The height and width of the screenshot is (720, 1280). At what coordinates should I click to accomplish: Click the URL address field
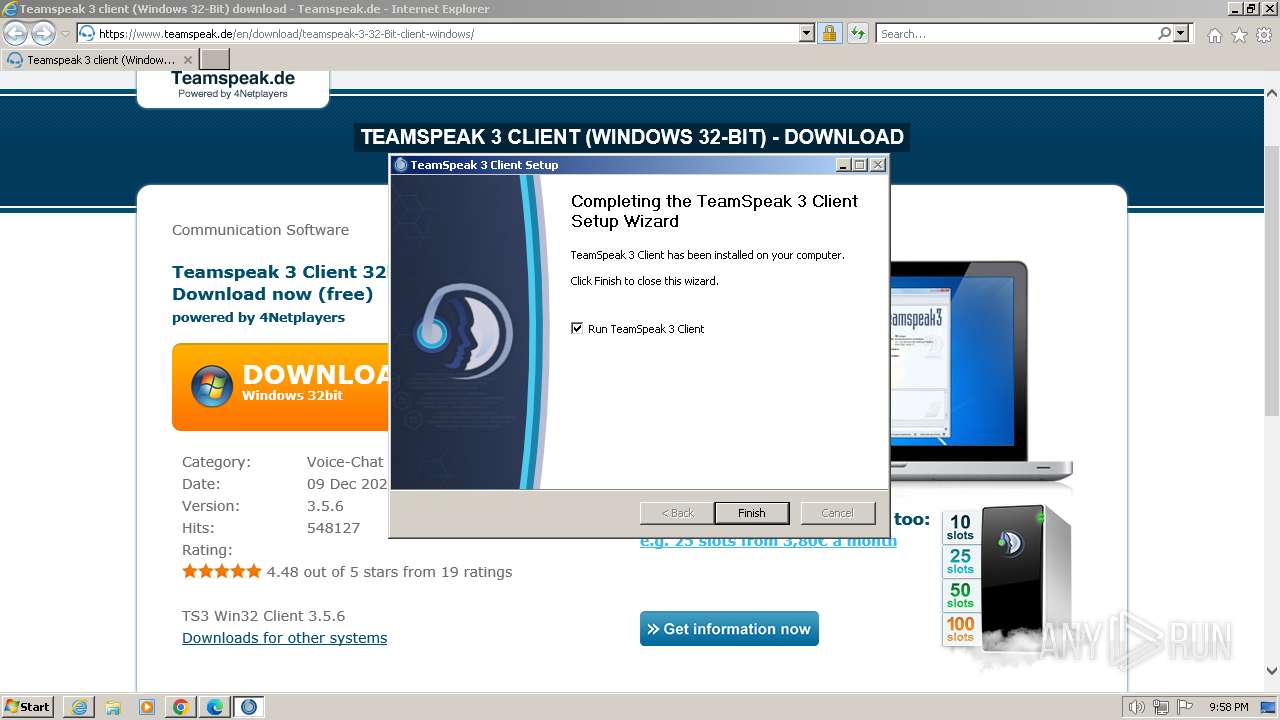pyautogui.click(x=447, y=33)
